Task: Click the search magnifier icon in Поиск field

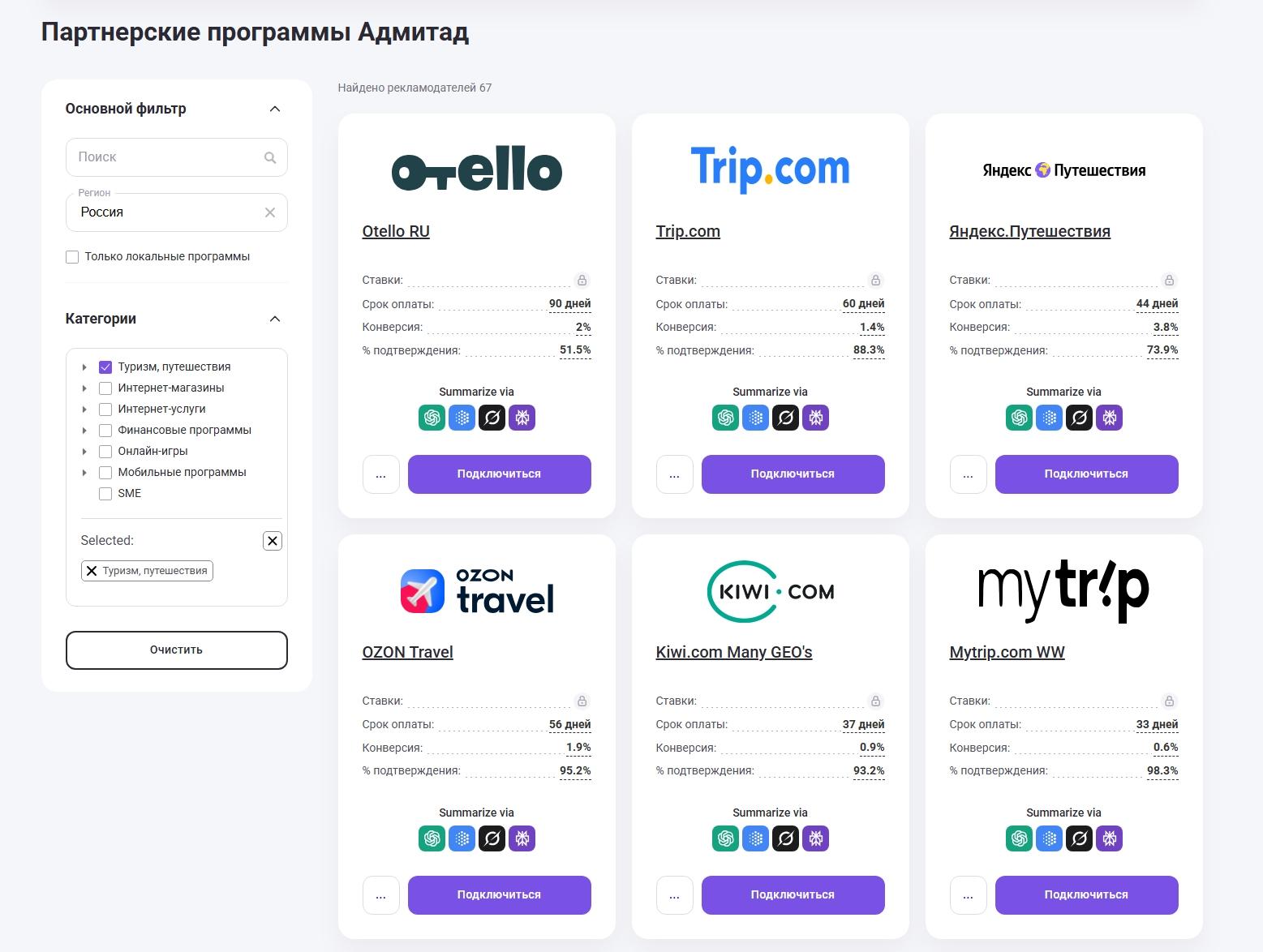Action: point(270,158)
